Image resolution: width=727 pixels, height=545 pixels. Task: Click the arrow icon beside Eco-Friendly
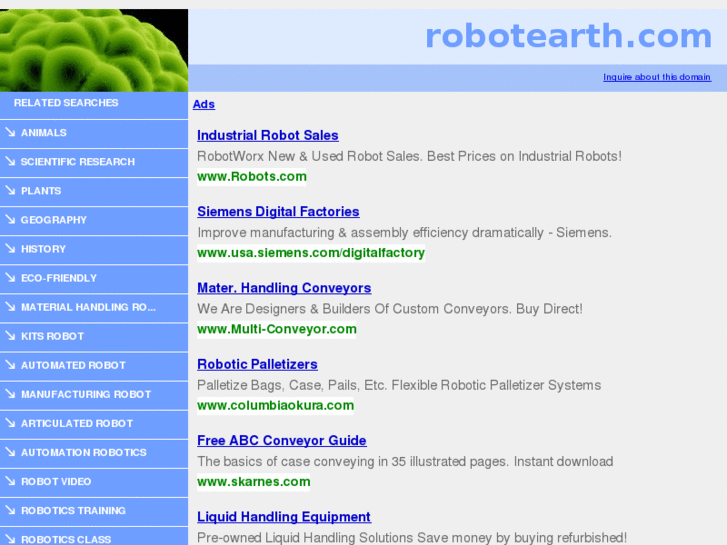[10, 278]
